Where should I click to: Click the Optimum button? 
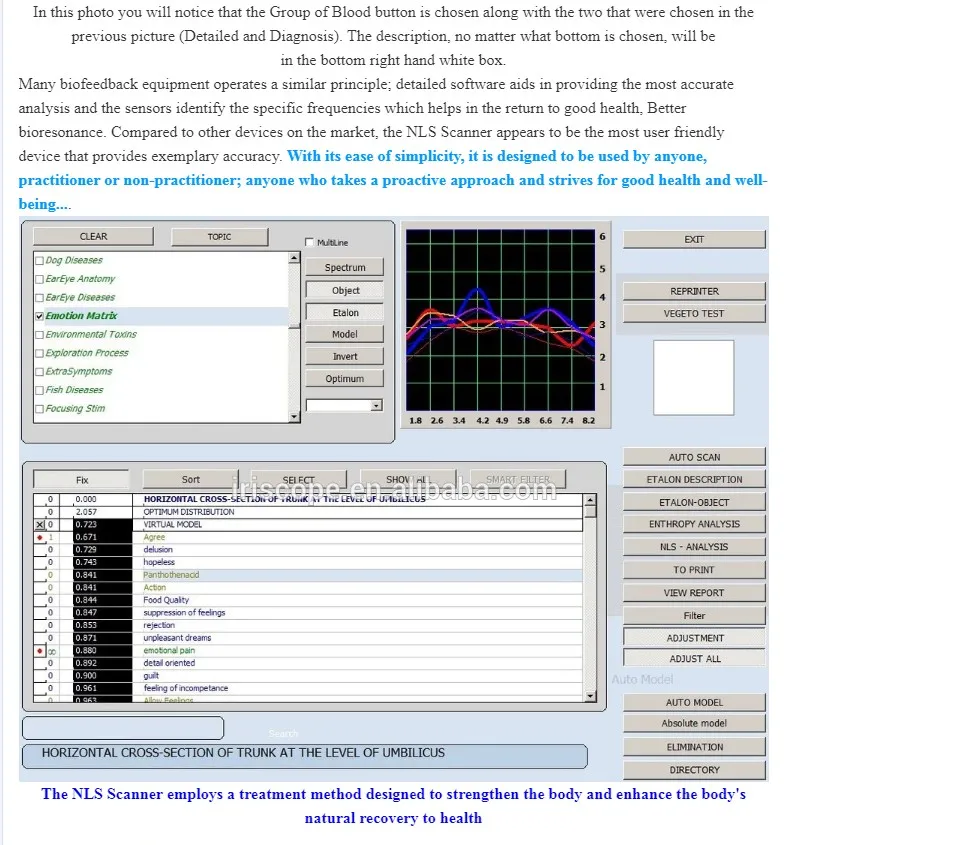[x=345, y=379]
